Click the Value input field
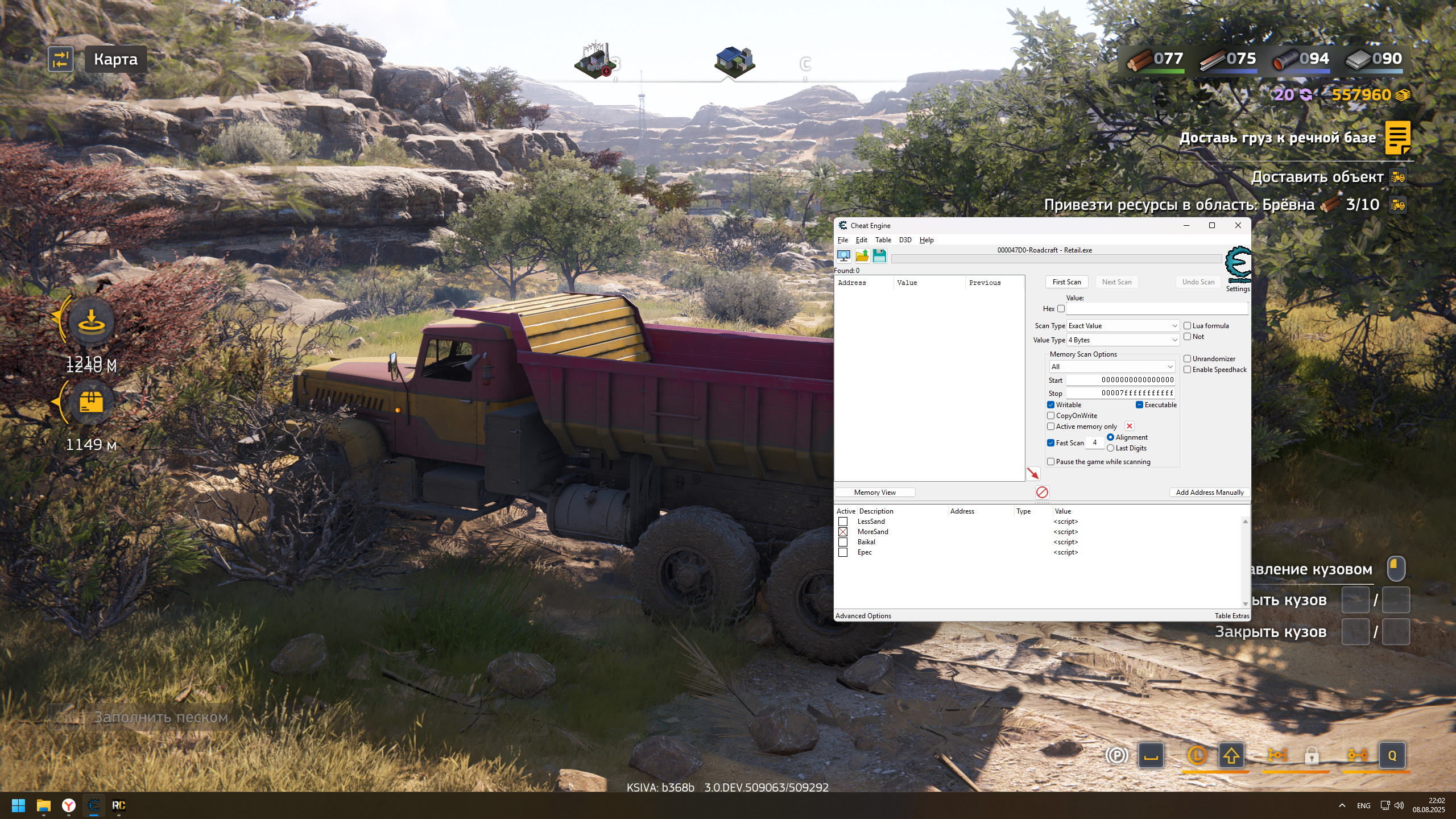Image resolution: width=1456 pixels, height=819 pixels. 1156,309
